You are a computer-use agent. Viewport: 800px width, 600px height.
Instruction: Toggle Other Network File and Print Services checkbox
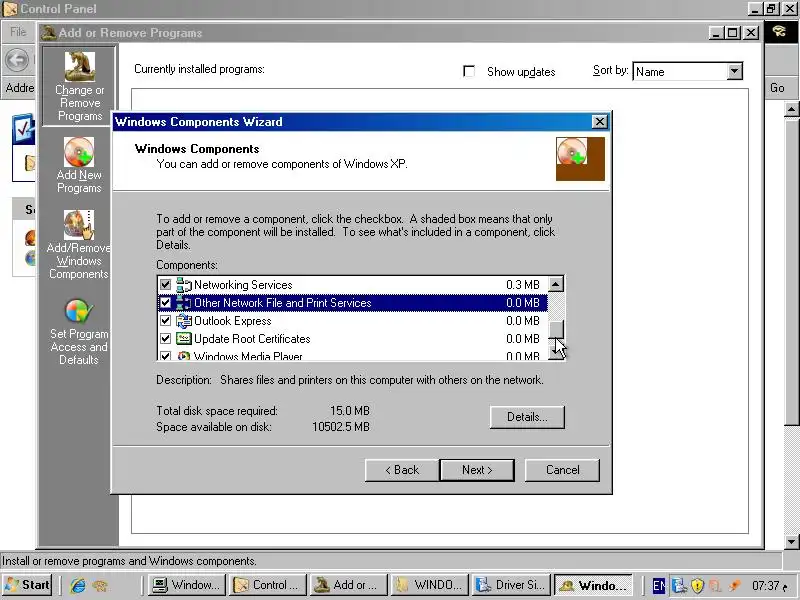pyautogui.click(x=165, y=303)
